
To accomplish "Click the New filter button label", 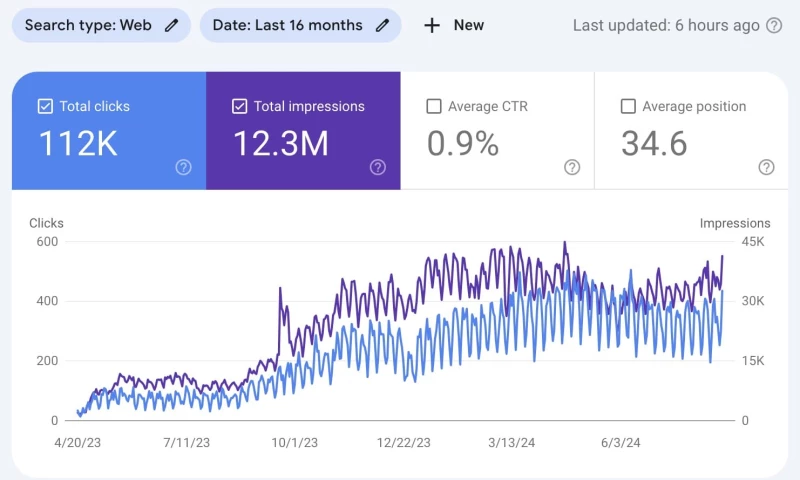I will [x=468, y=26].
